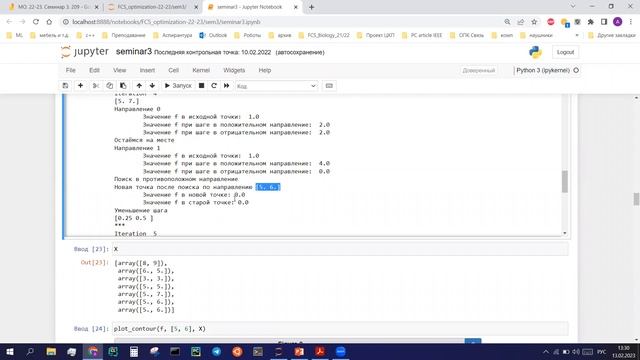Open the Edit menu
The width and height of the screenshot is (640, 360).
point(94,70)
